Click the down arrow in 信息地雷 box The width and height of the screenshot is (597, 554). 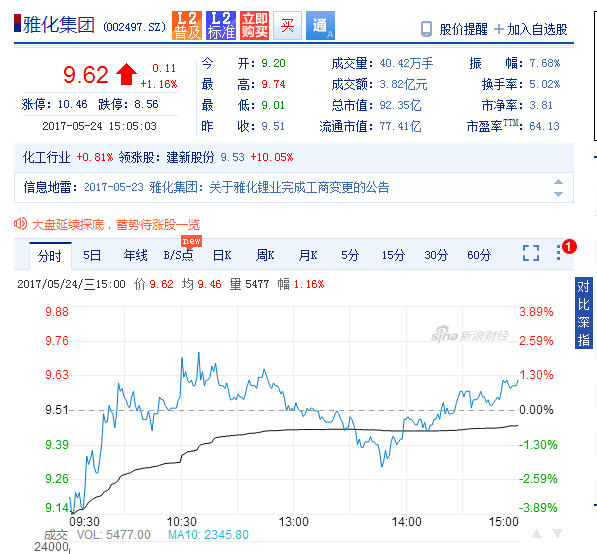pyautogui.click(x=558, y=194)
